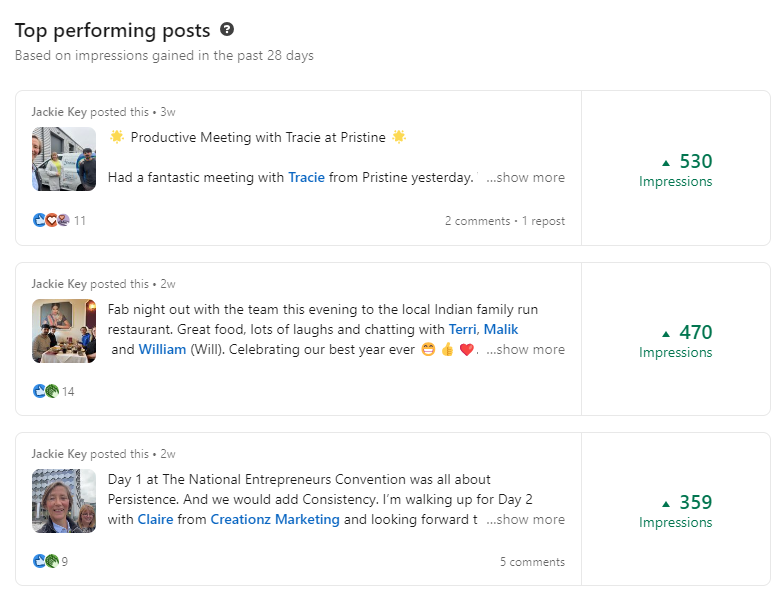Open Tracie's profile link
773x594 pixels.
tap(306, 177)
